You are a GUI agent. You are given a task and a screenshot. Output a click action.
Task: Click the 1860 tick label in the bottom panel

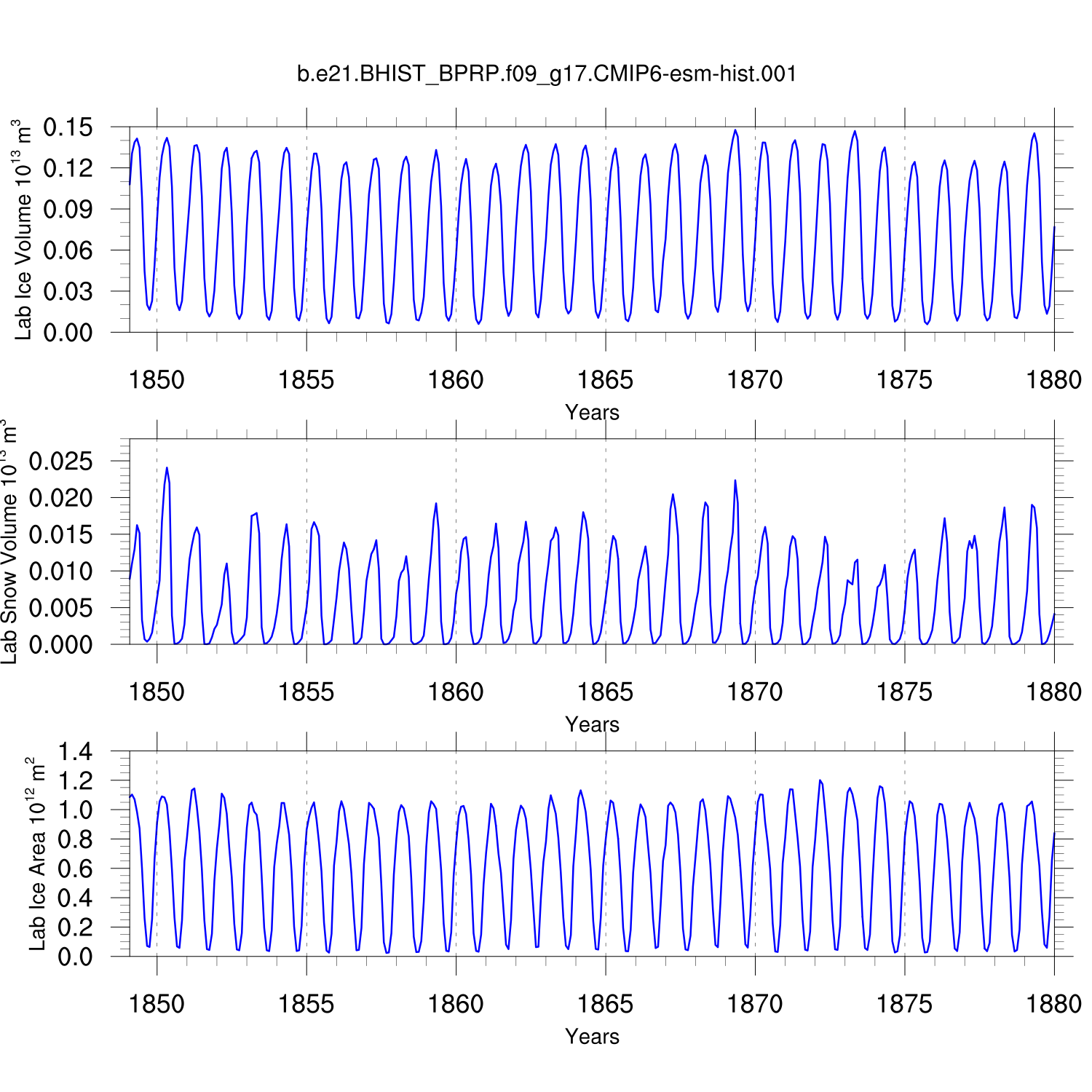(456, 1005)
